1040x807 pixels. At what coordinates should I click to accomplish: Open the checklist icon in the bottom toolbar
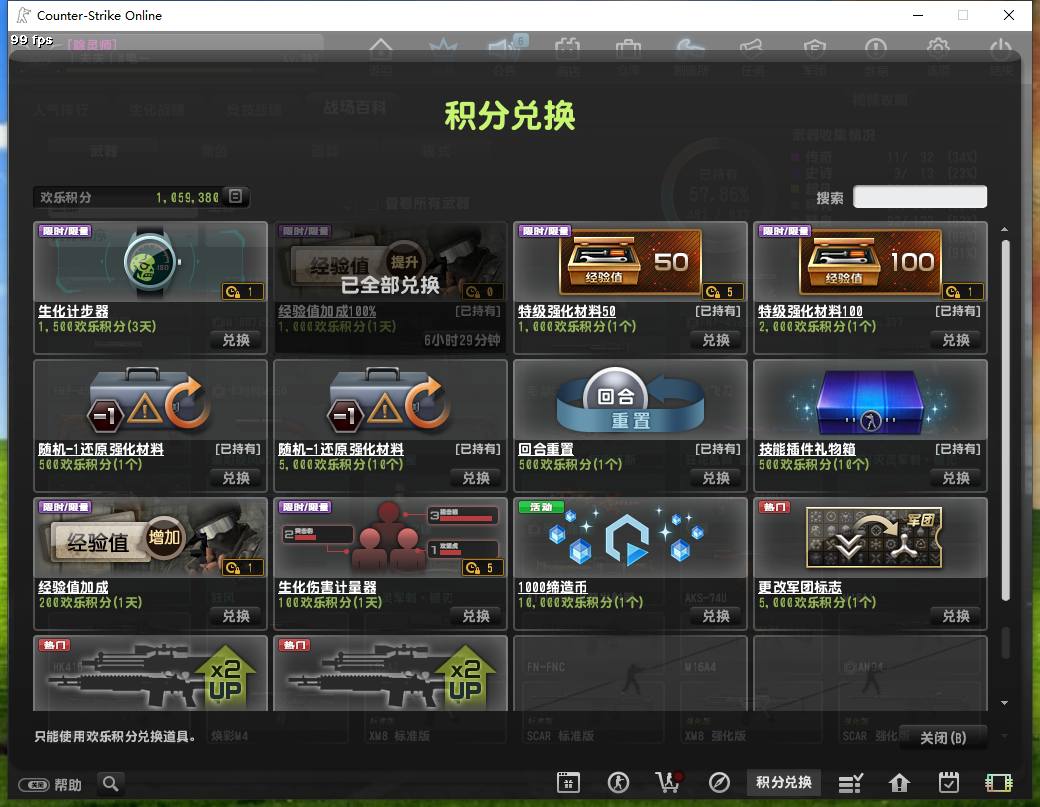point(850,783)
